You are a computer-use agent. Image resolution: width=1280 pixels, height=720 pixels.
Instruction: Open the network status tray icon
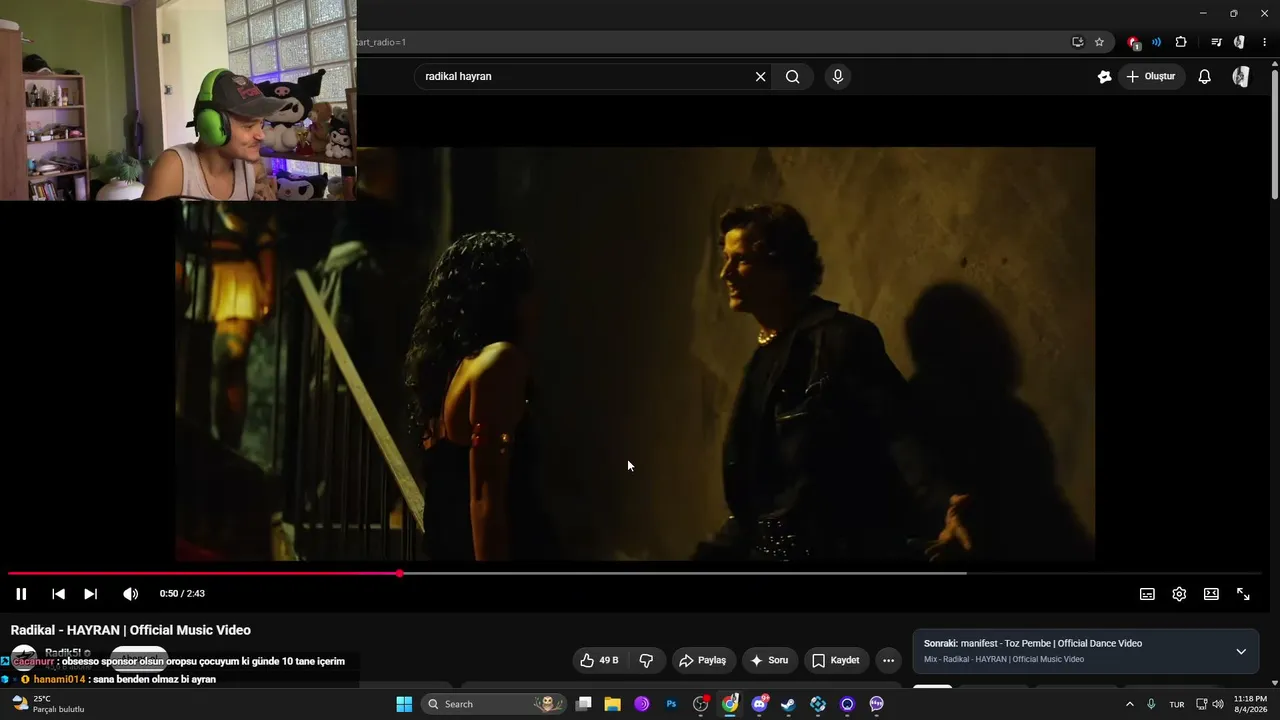[1202, 704]
